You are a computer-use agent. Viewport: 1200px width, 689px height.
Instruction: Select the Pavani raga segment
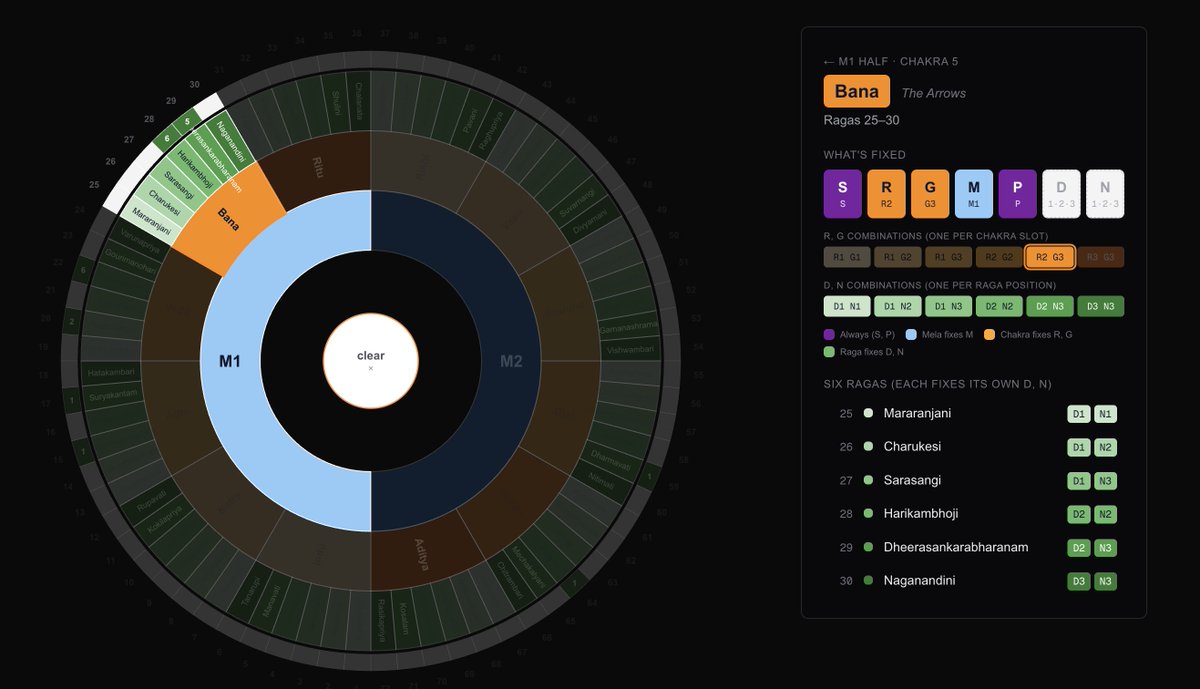point(471,122)
